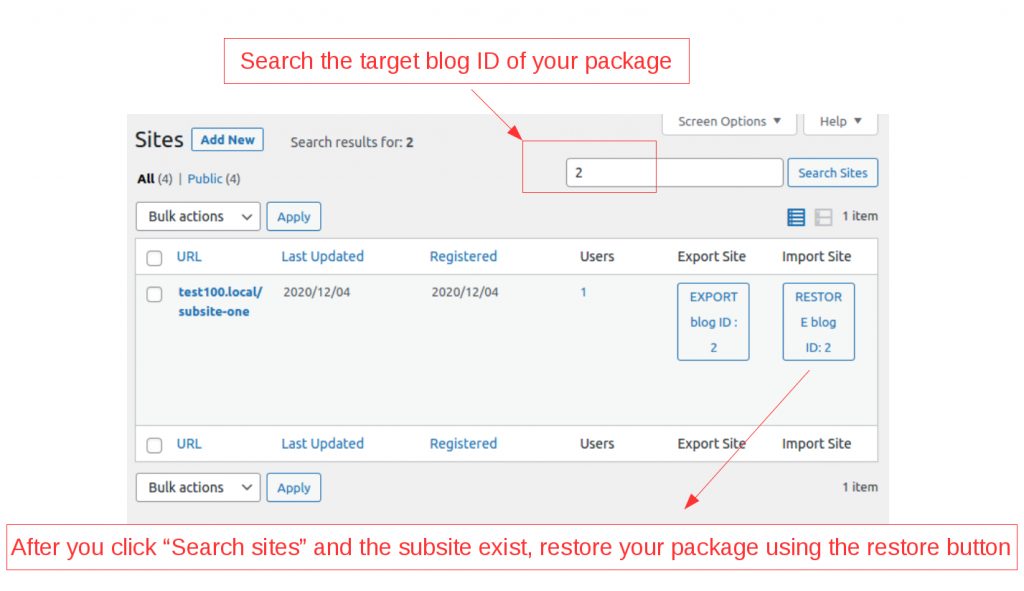1024x591 pixels.
Task: Show All (4) sites filter
Action: coord(155,179)
